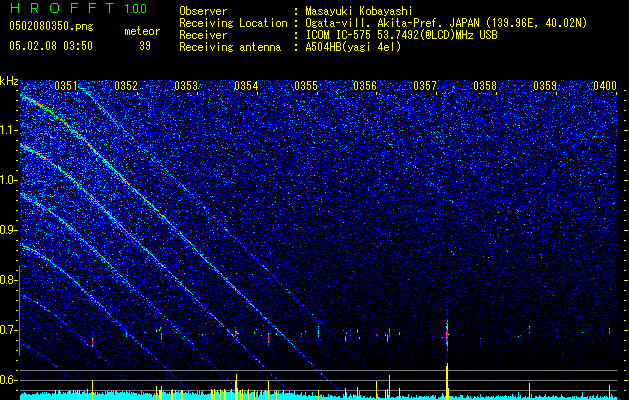Click the A504HB(yagi 4el) antenna text
629x400 pixels.
click(353, 47)
